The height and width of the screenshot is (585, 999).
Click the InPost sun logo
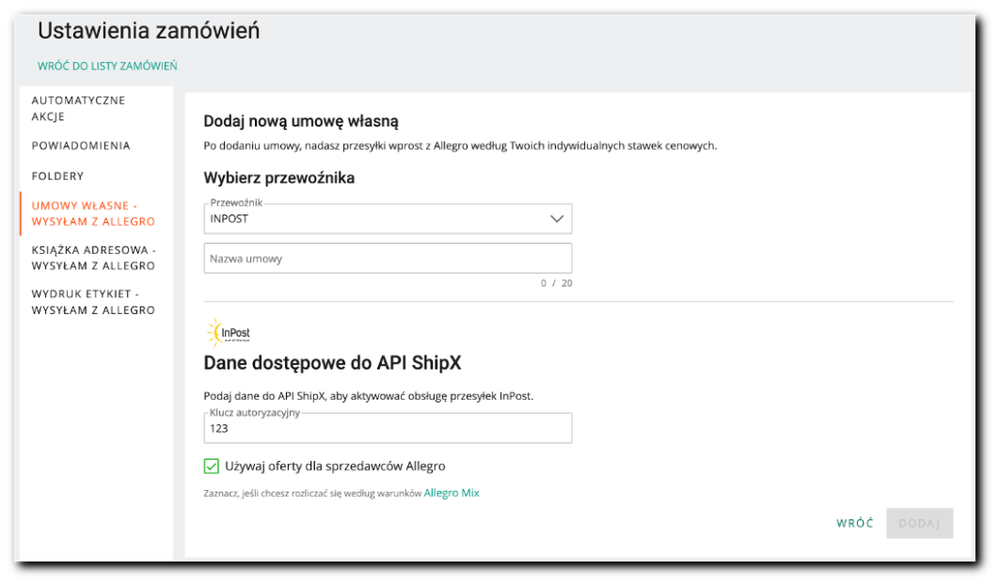click(x=228, y=332)
